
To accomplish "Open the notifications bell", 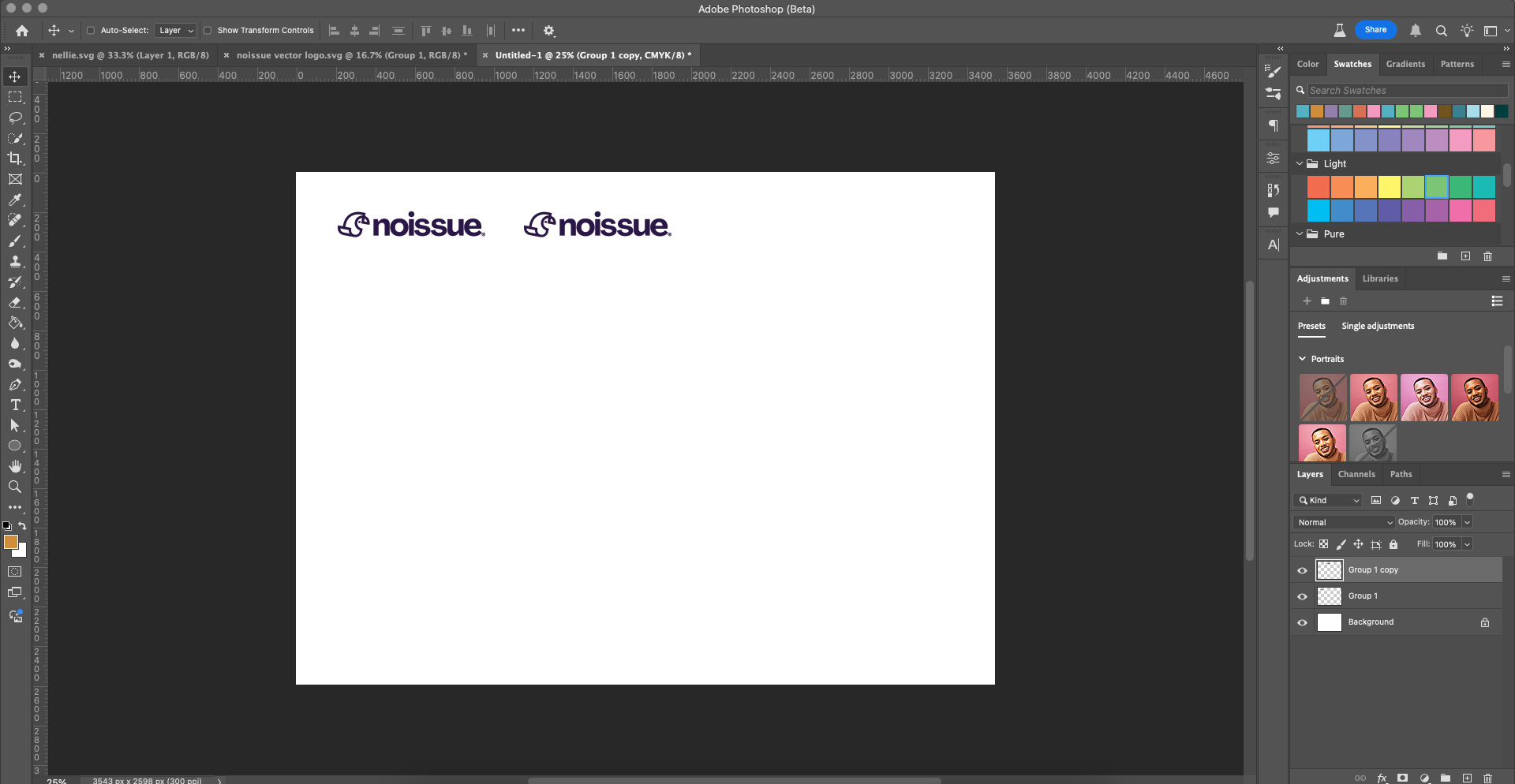I will click(1416, 31).
